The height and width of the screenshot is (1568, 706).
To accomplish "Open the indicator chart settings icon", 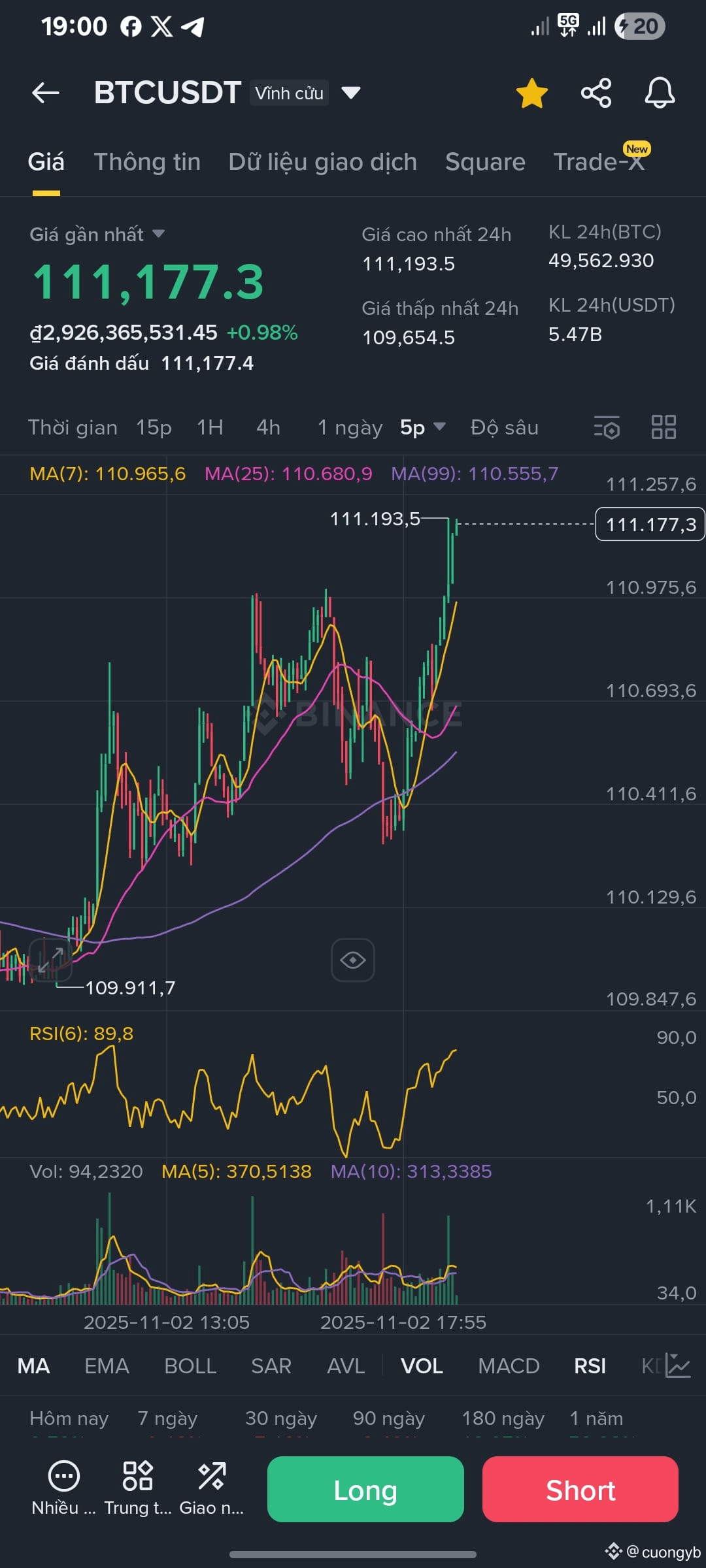I will click(x=678, y=1365).
